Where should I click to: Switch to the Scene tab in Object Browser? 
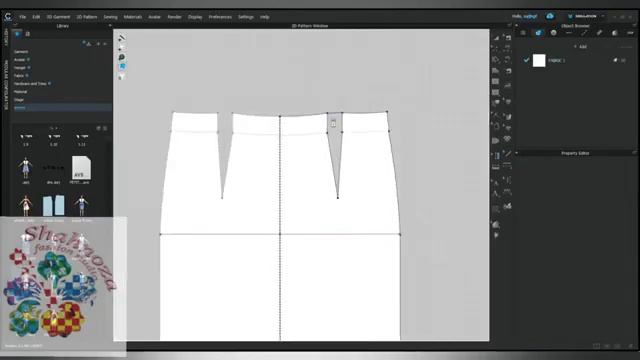(523, 33)
